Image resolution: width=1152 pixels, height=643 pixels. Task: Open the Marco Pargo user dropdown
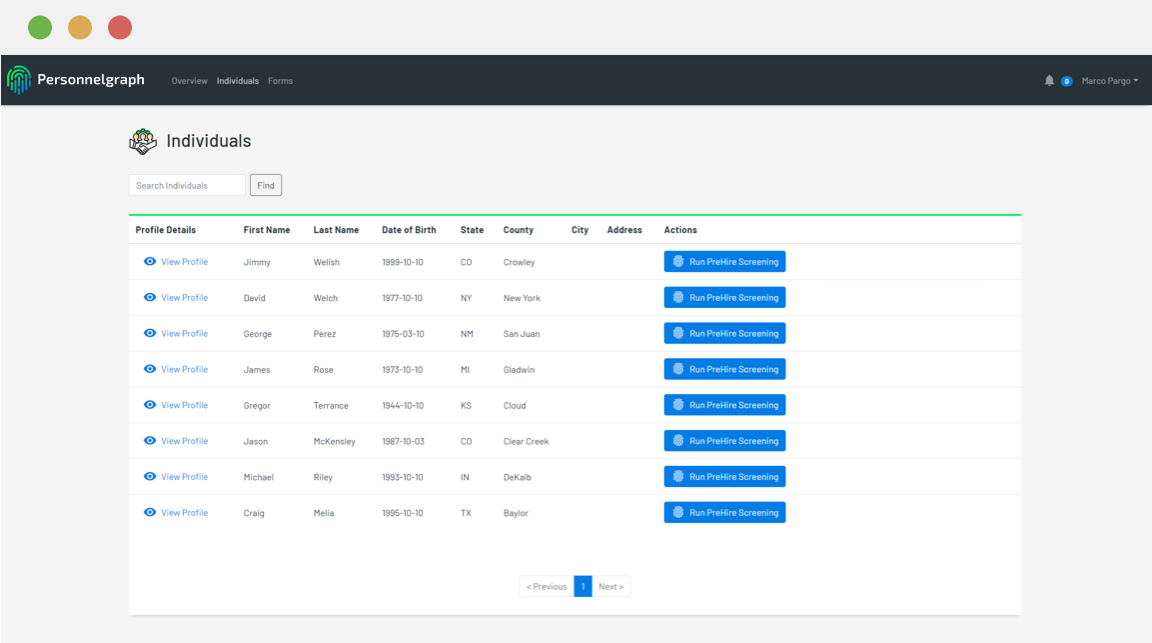coord(1109,81)
